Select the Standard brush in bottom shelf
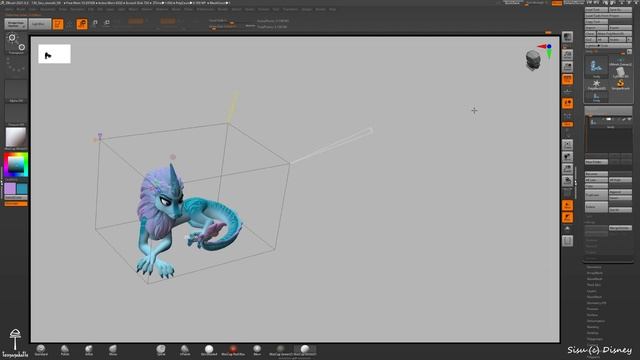Image resolution: width=640 pixels, height=360 pixels. [x=41, y=350]
